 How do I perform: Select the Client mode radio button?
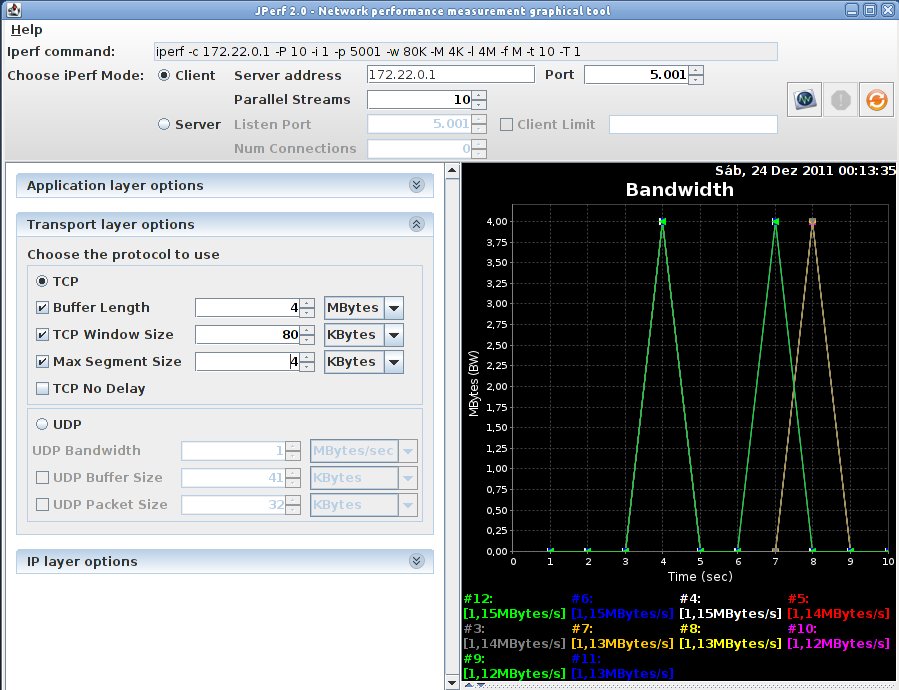pos(164,75)
